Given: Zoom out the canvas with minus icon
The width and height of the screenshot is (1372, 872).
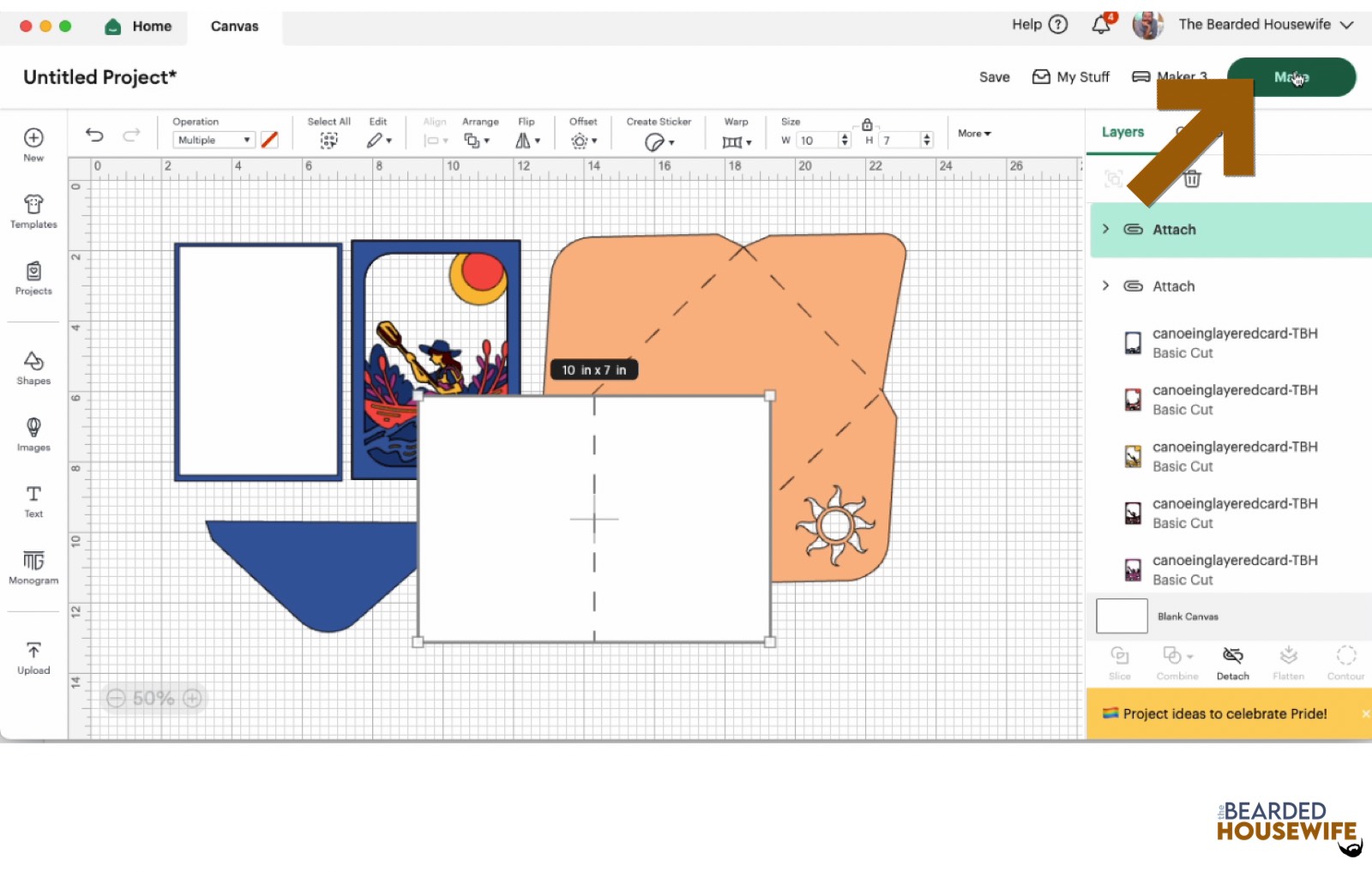Looking at the screenshot, I should [x=116, y=698].
